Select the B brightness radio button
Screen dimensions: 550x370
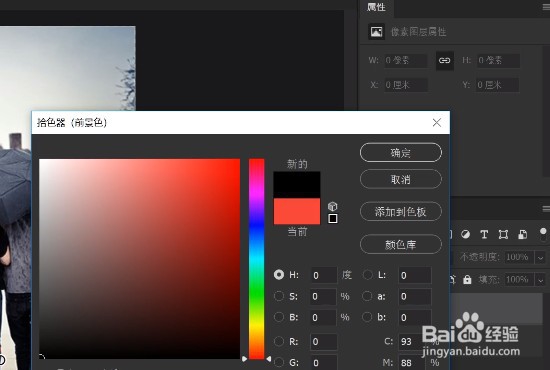279,317
